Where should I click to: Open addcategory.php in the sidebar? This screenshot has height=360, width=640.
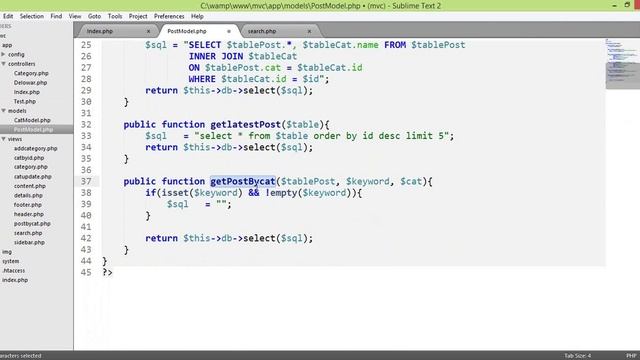click(x=36, y=148)
